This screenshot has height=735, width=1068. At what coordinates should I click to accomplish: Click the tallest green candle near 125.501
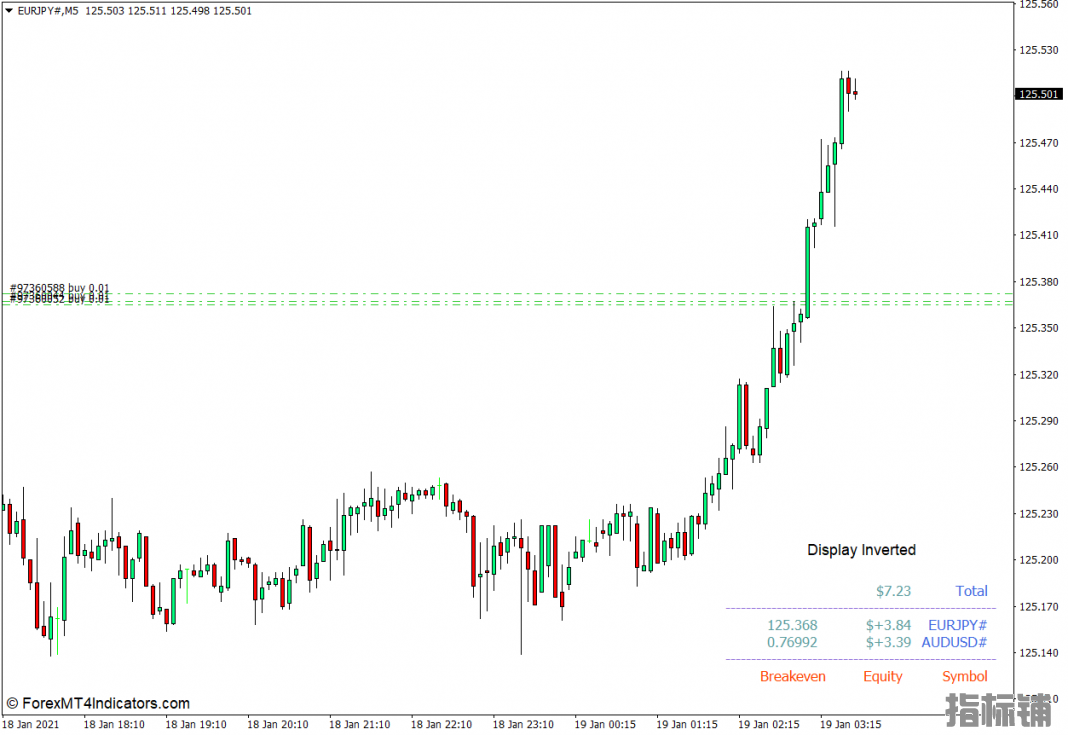pyautogui.click(x=842, y=110)
